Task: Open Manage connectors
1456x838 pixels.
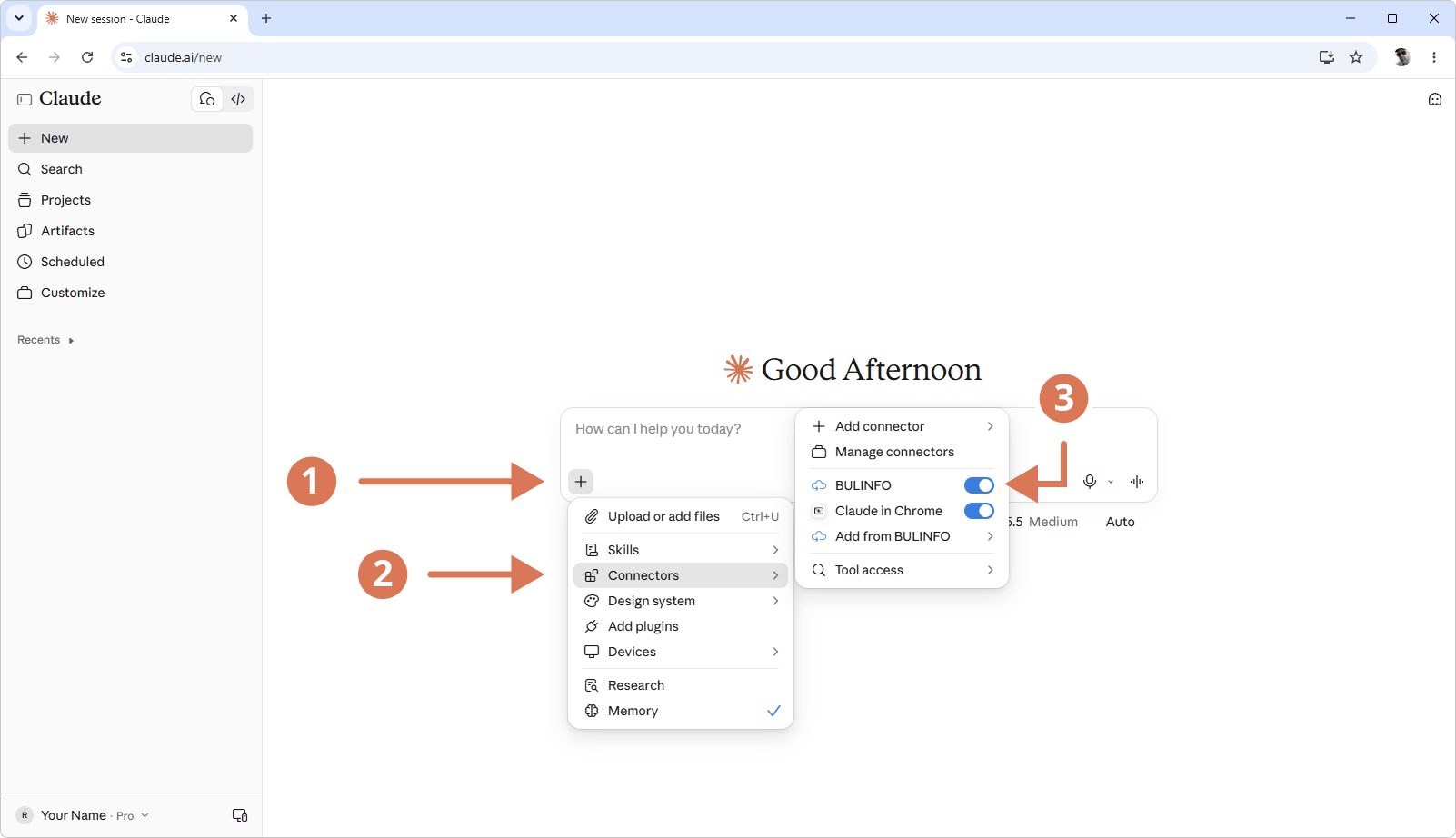Action: point(903,452)
